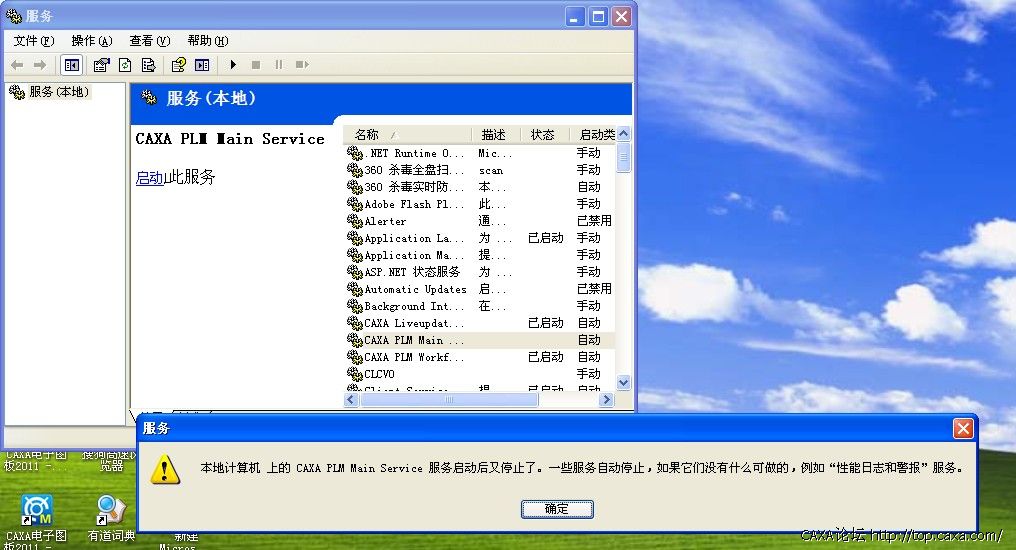Start the service with play icon
This screenshot has height=550, width=1016.
click(233, 65)
